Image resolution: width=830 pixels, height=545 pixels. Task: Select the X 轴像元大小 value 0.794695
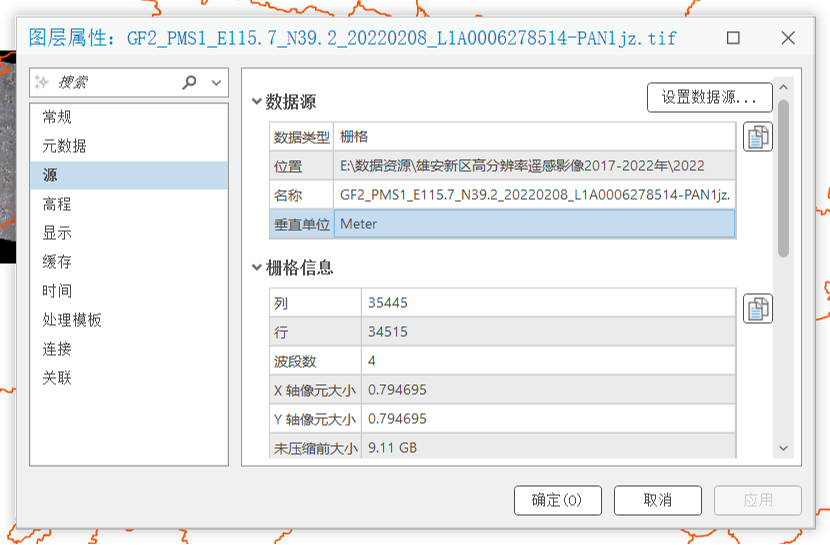(548, 390)
